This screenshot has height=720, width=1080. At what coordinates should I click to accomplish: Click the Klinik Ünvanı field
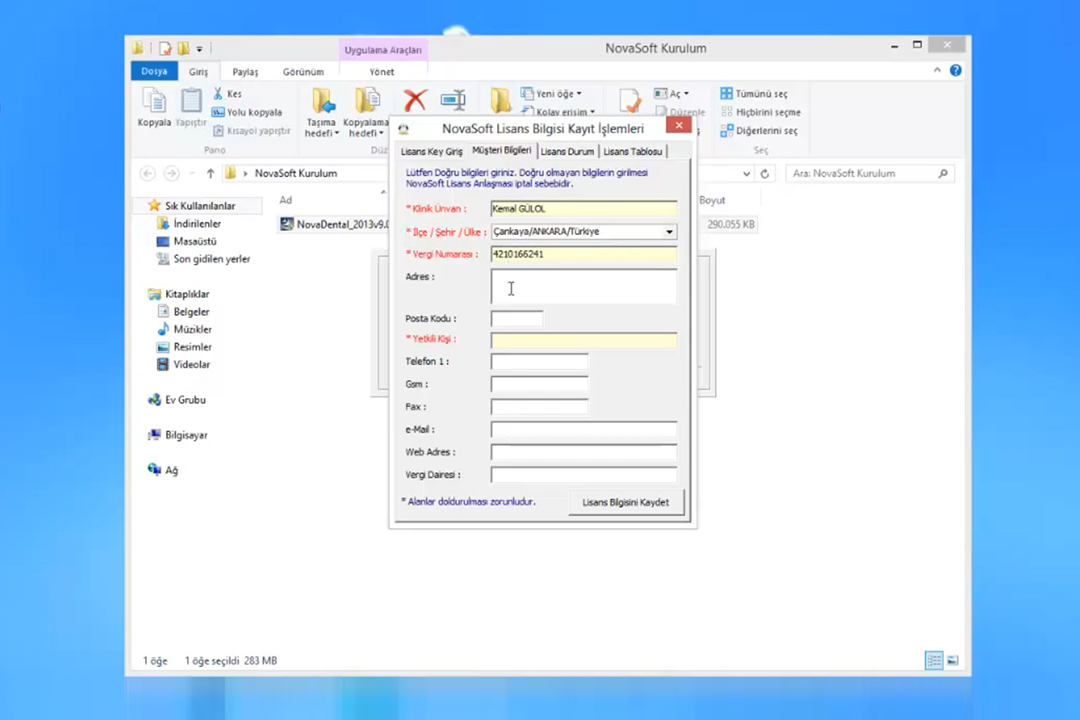coord(583,209)
